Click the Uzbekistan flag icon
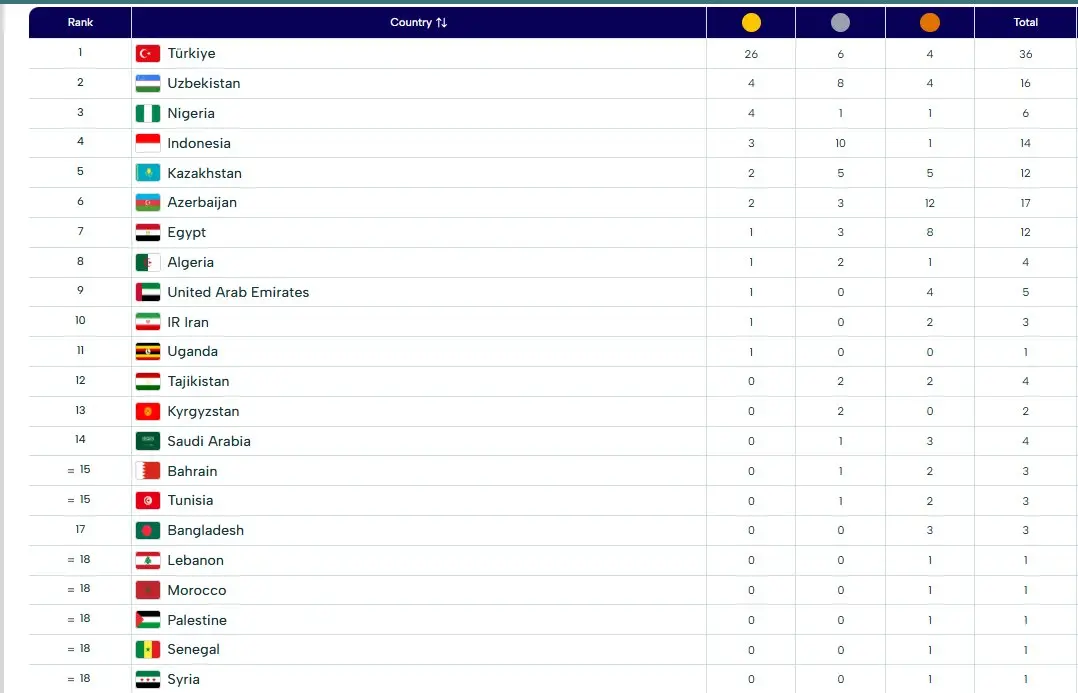1078x693 pixels. click(148, 83)
